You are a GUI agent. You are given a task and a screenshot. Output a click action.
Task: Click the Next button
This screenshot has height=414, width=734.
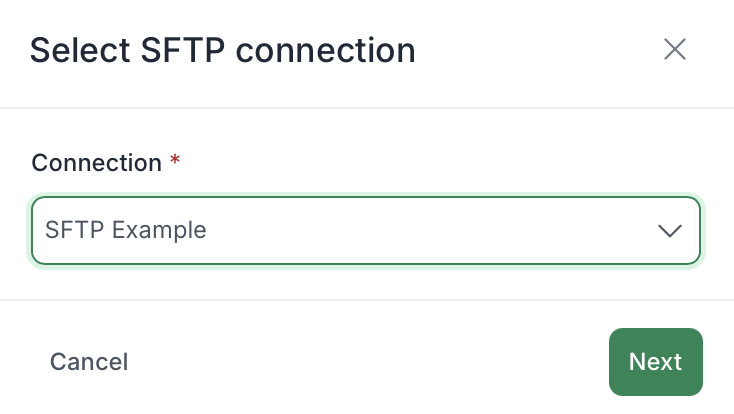pos(655,362)
